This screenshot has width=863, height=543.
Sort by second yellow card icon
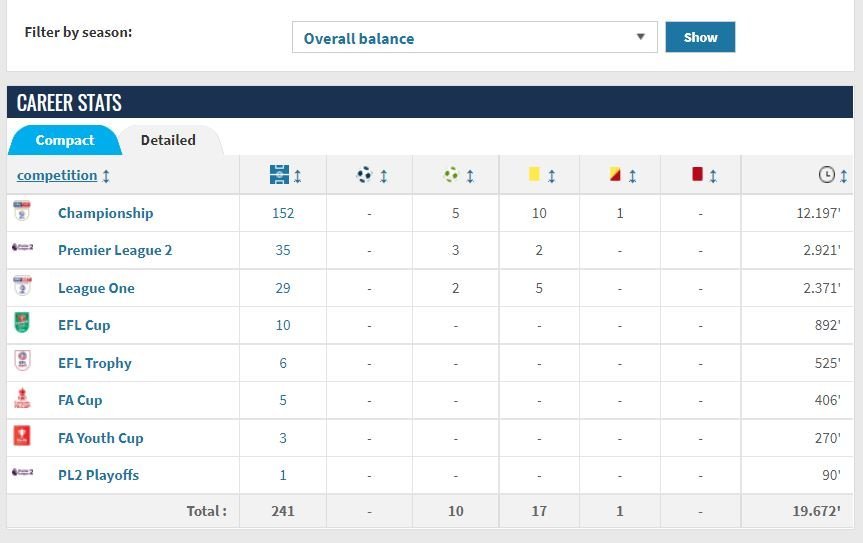[621, 175]
